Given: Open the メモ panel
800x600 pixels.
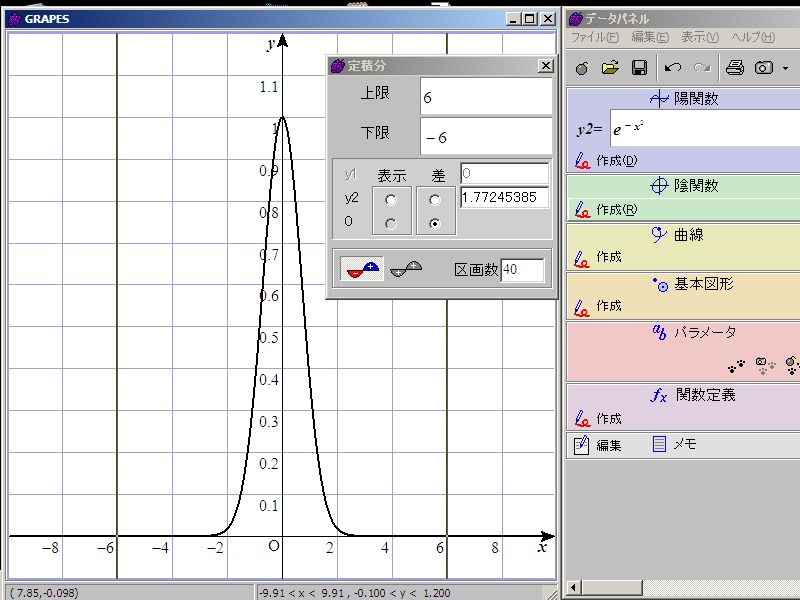Looking at the screenshot, I should (675, 445).
